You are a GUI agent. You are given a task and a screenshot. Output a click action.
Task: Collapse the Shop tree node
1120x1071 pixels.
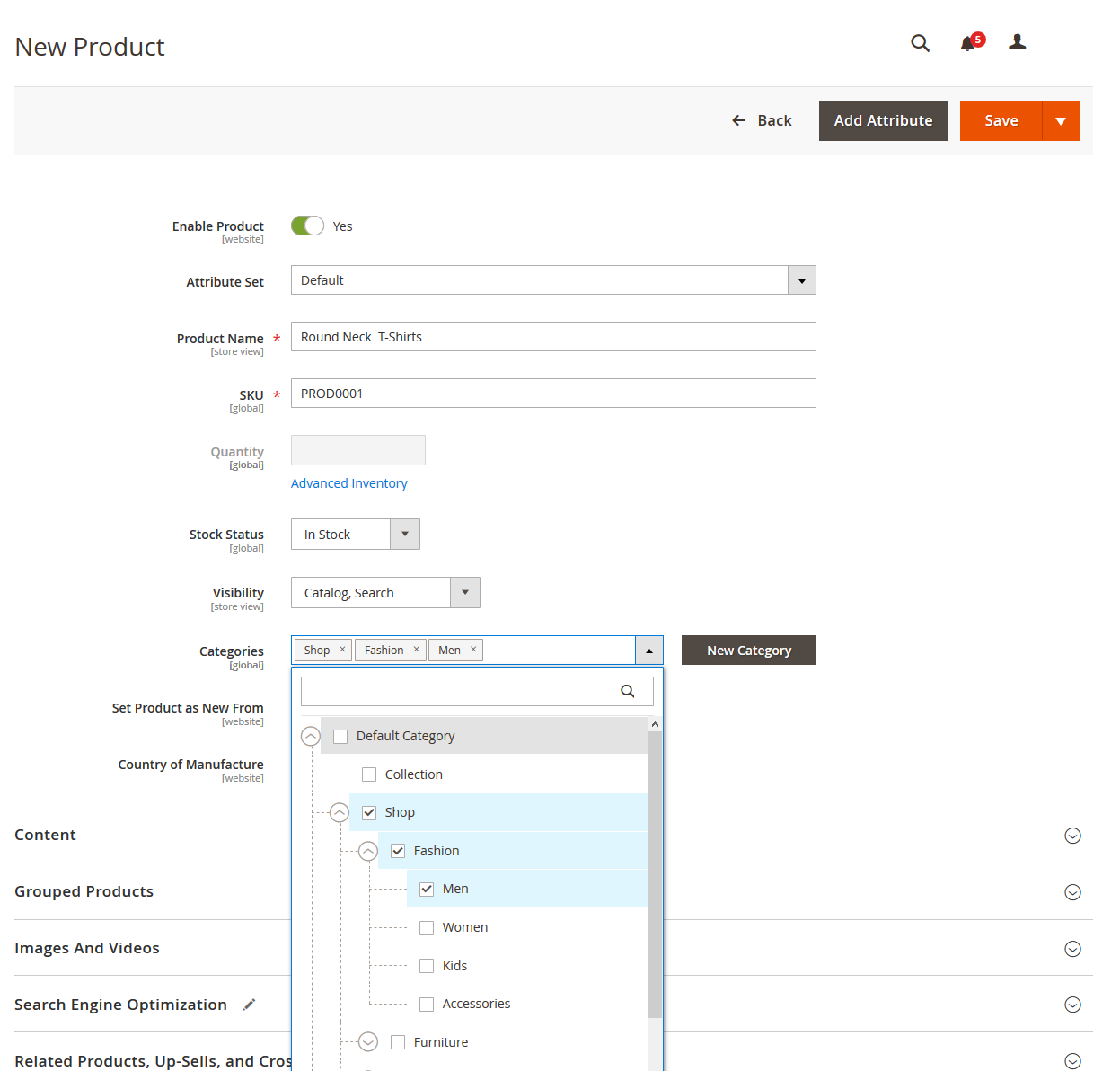[340, 812]
